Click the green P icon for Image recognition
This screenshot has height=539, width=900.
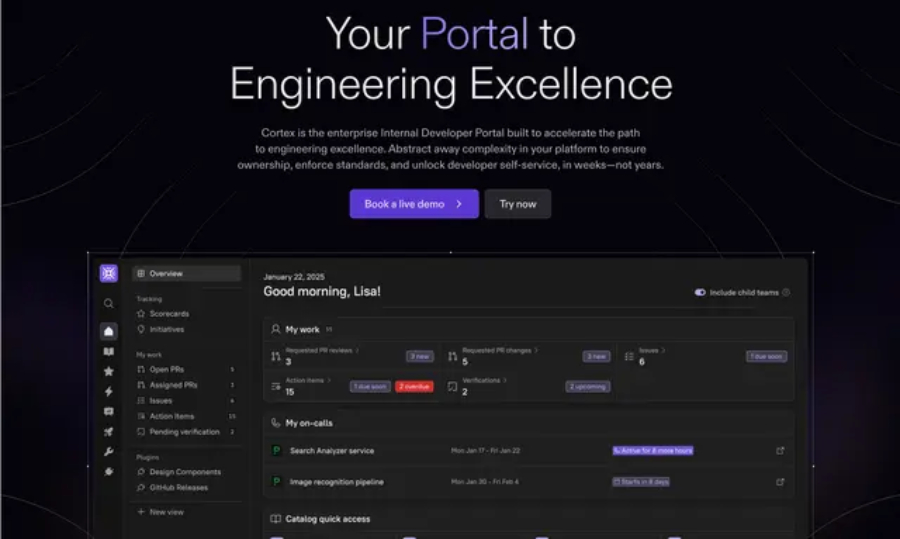pyautogui.click(x=276, y=482)
